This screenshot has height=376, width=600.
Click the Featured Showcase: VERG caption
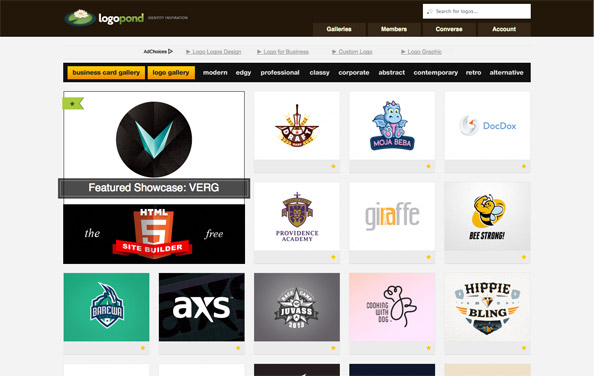pos(154,188)
